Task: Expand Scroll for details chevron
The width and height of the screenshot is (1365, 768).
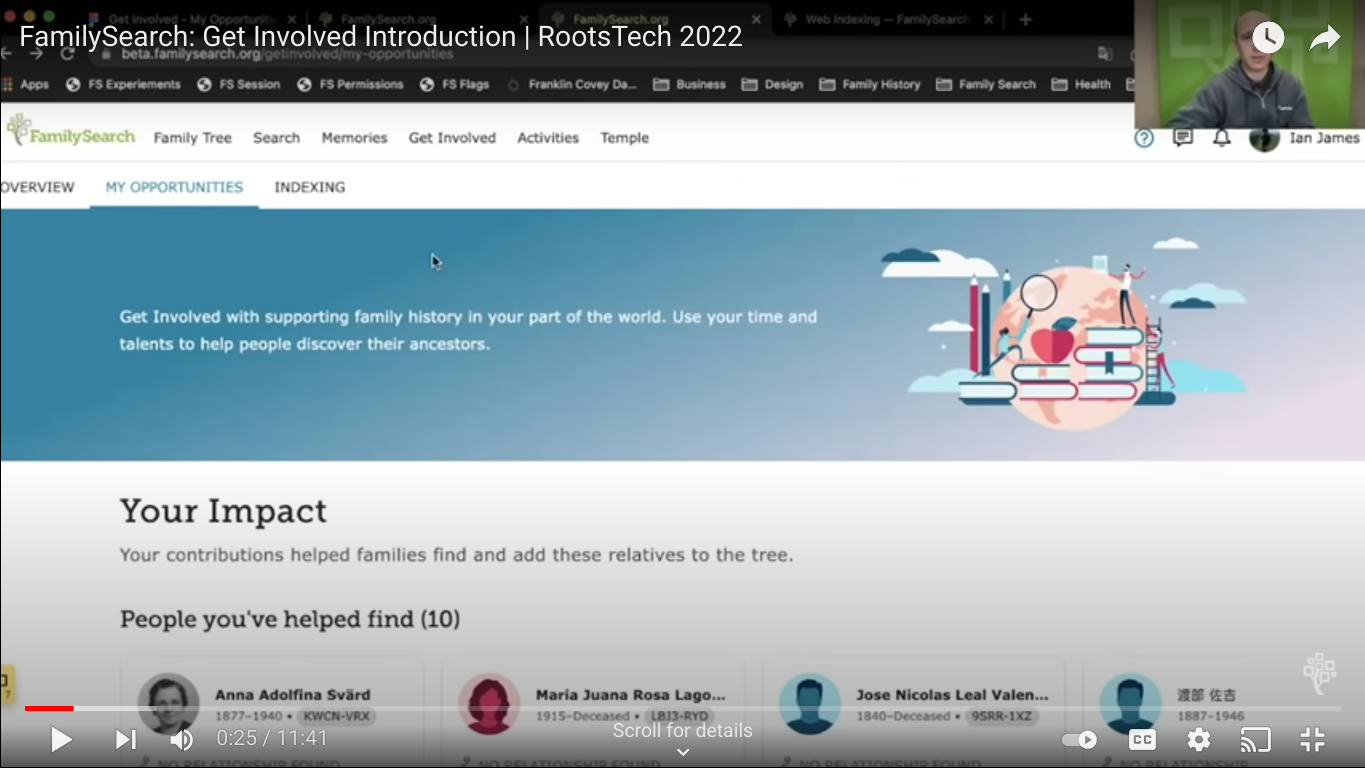Action: 683,752
